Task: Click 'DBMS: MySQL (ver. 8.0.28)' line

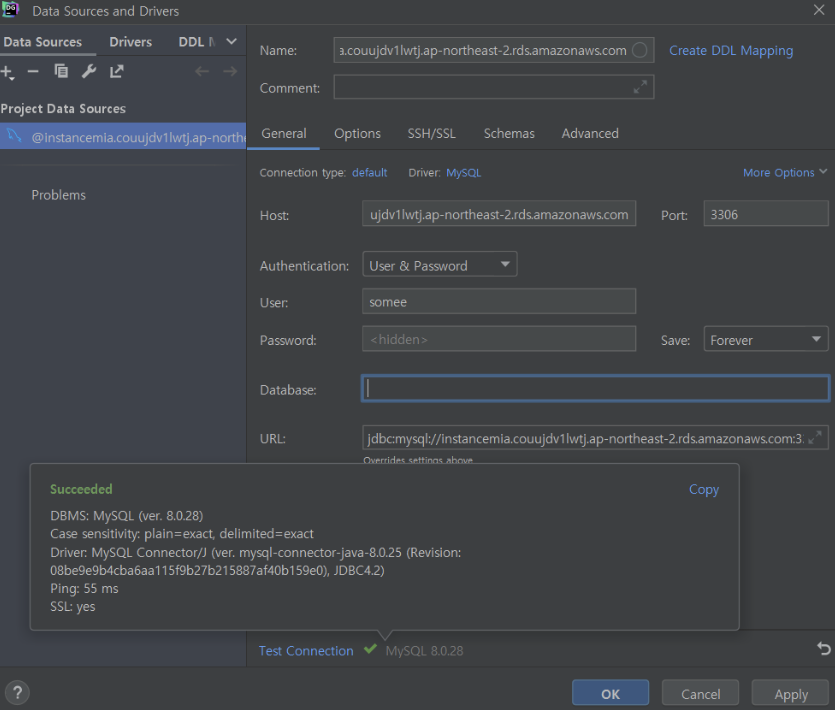Action: coord(126,516)
